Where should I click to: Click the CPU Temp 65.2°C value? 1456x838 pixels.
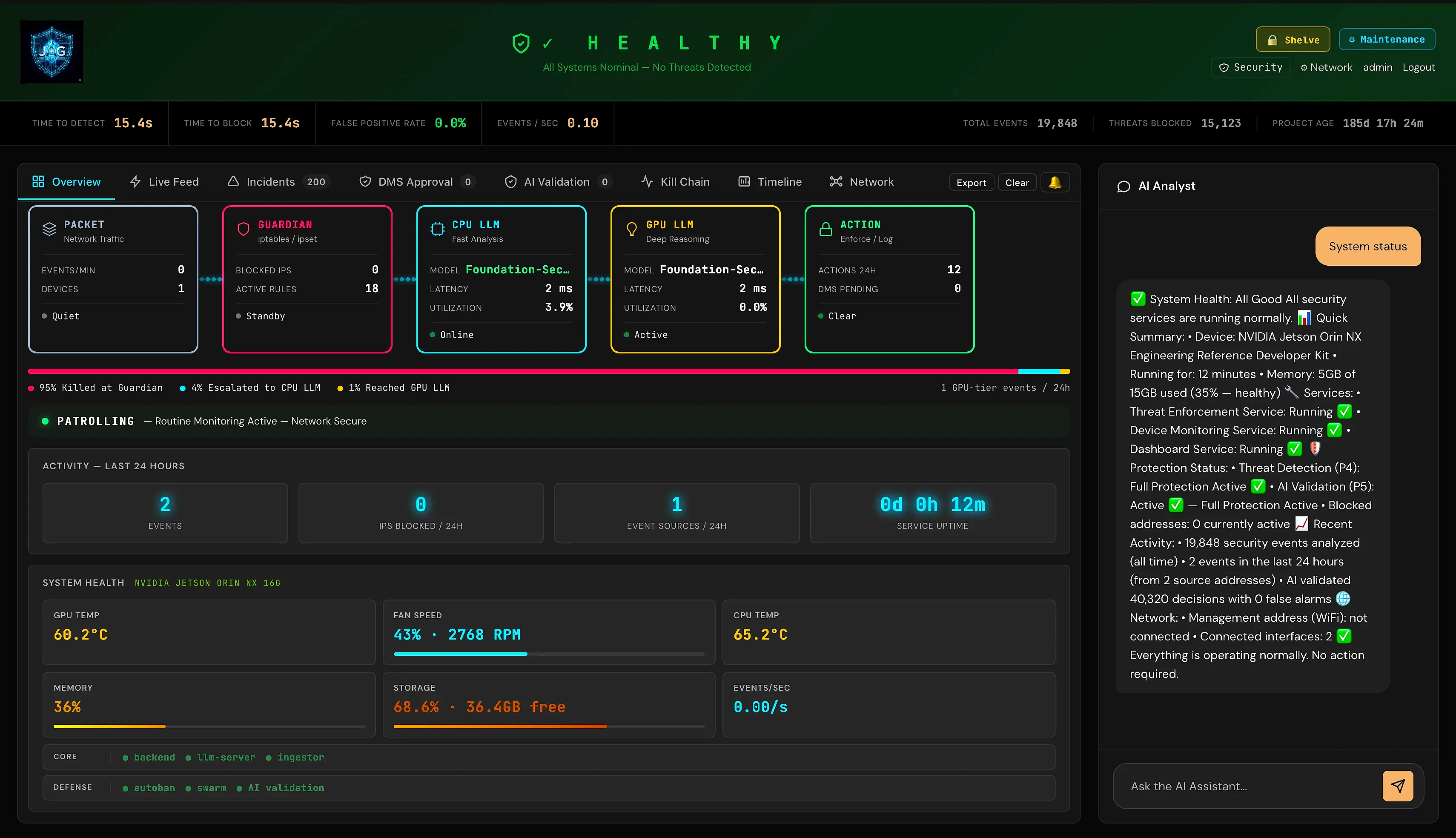760,635
